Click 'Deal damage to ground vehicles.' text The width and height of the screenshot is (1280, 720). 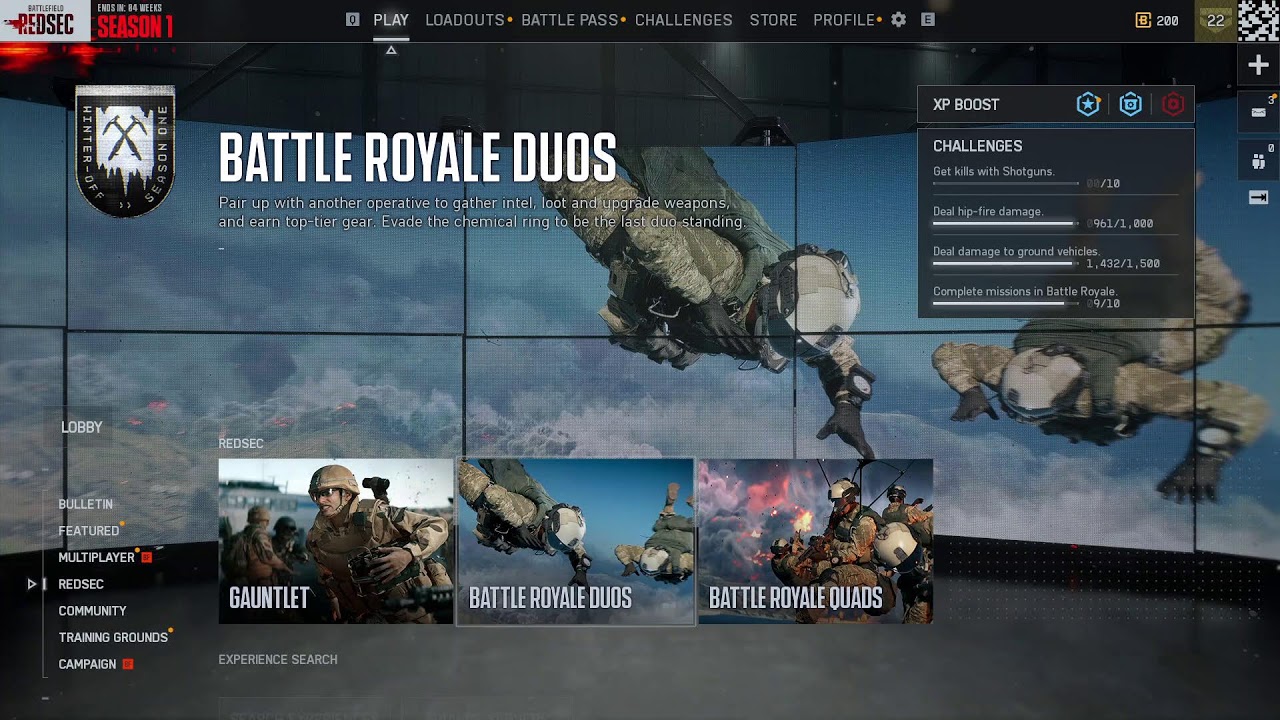(x=1016, y=251)
